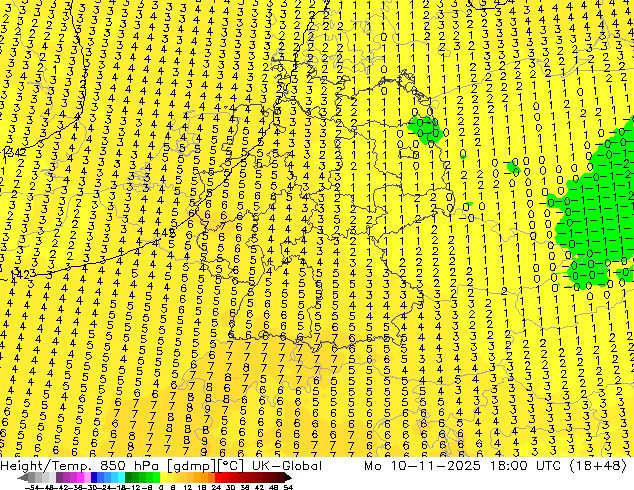The width and height of the screenshot is (634, 490).
Task: Click the date "Mo 10-11-2025" text
Action: click(x=423, y=466)
